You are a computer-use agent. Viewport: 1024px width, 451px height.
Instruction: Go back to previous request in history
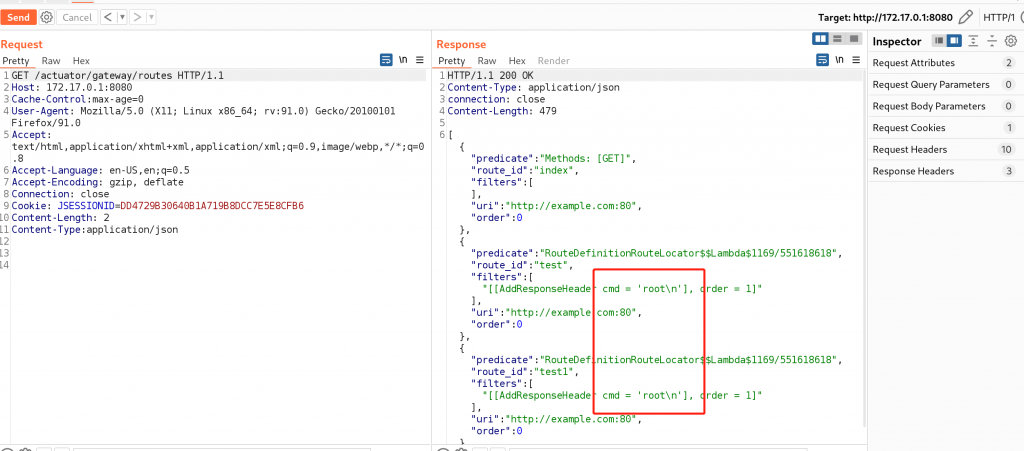pyautogui.click(x=109, y=18)
